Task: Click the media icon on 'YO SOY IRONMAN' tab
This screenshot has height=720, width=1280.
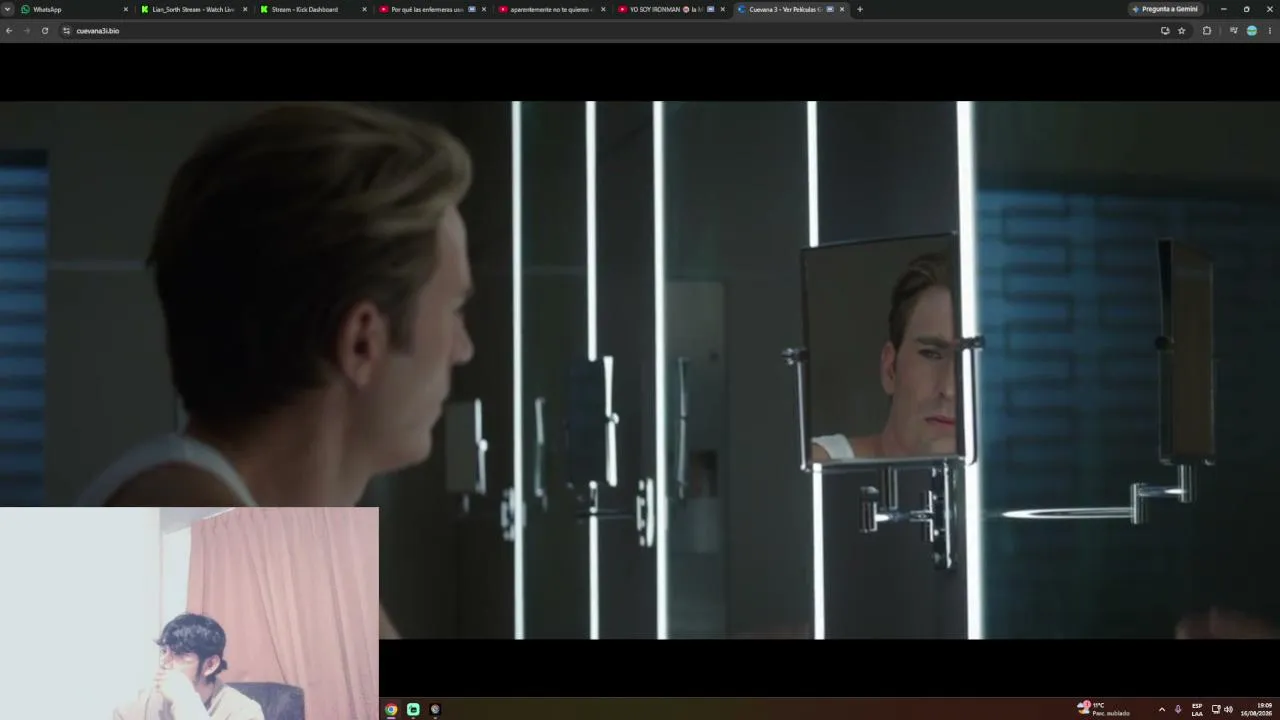Action: pos(710,9)
